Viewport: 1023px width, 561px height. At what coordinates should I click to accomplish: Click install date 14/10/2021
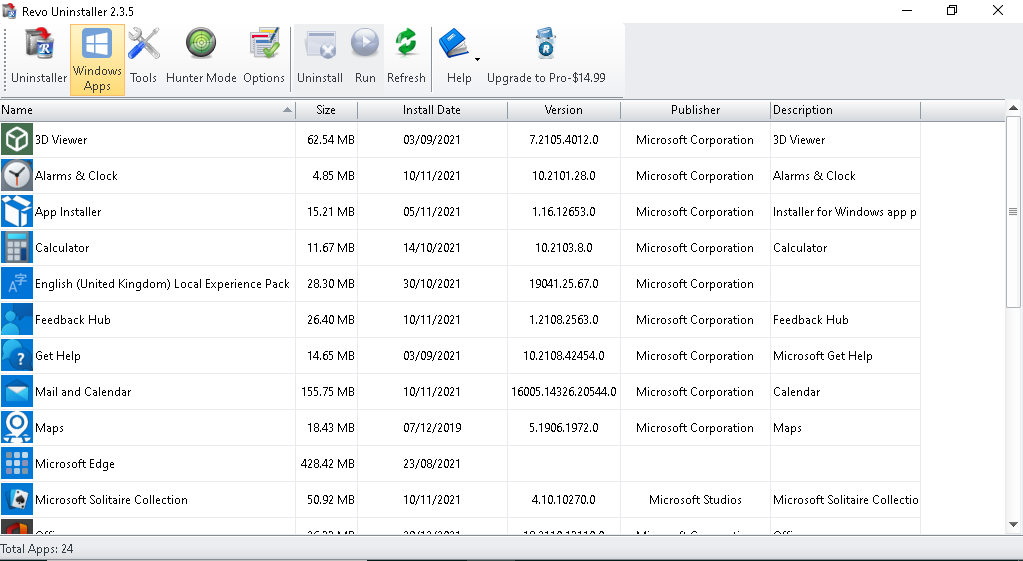(x=432, y=248)
